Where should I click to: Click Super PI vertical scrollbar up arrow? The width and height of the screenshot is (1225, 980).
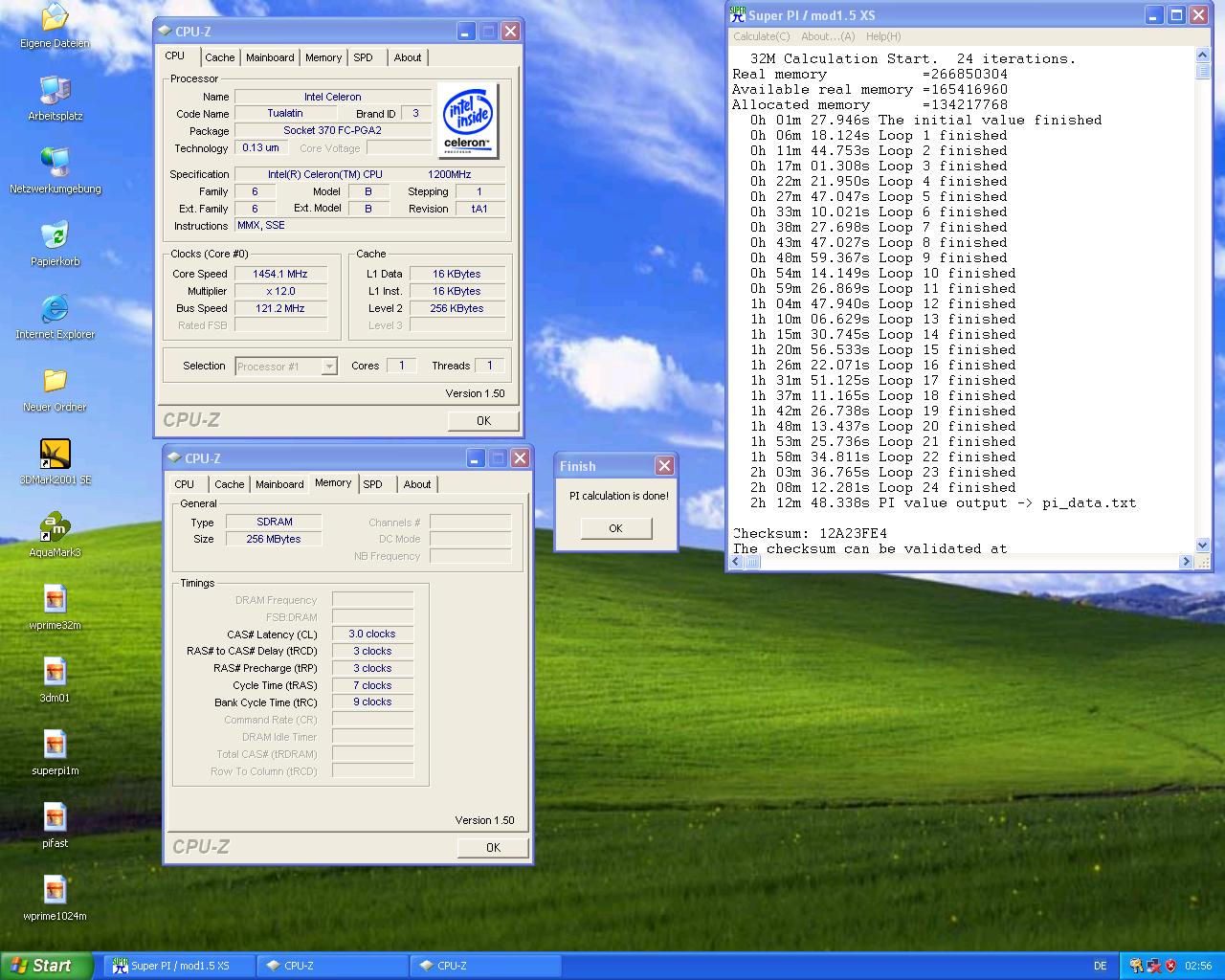point(1203,56)
